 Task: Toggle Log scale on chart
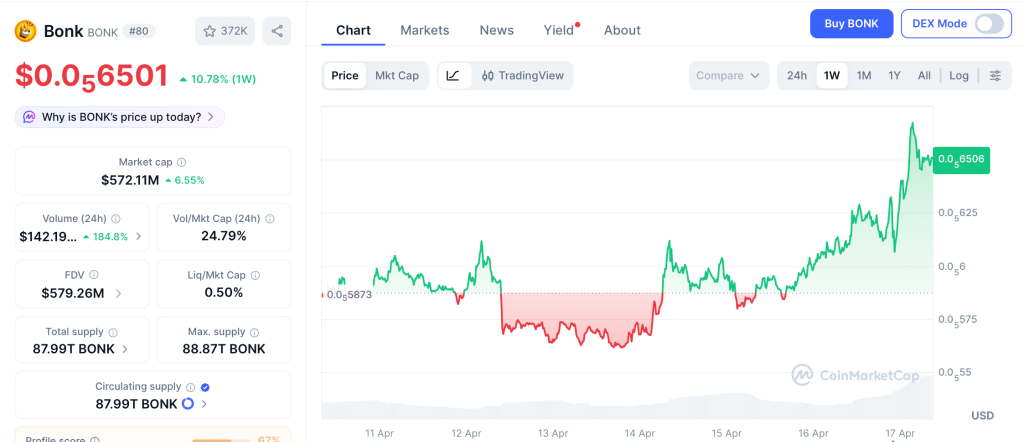(958, 76)
